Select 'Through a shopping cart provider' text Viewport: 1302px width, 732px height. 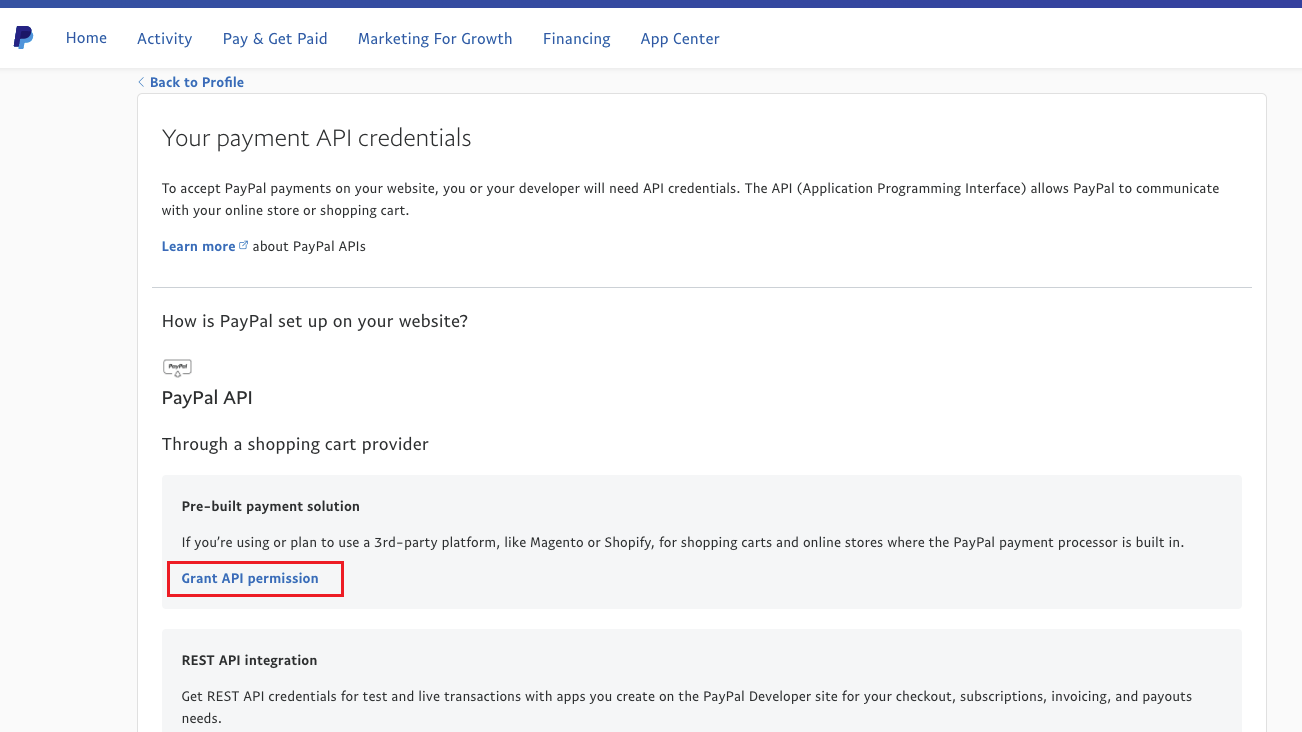pos(295,444)
